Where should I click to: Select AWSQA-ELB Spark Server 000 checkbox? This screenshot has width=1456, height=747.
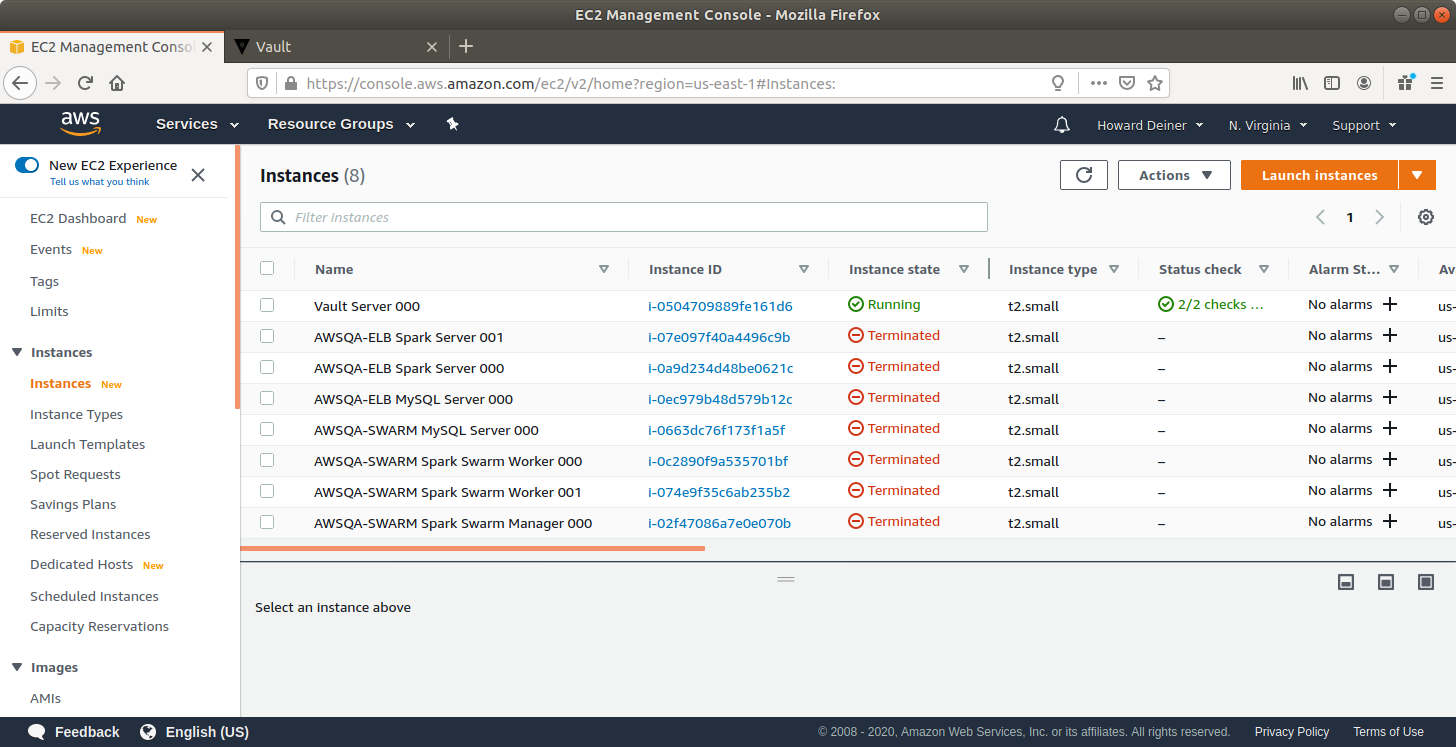(x=267, y=367)
